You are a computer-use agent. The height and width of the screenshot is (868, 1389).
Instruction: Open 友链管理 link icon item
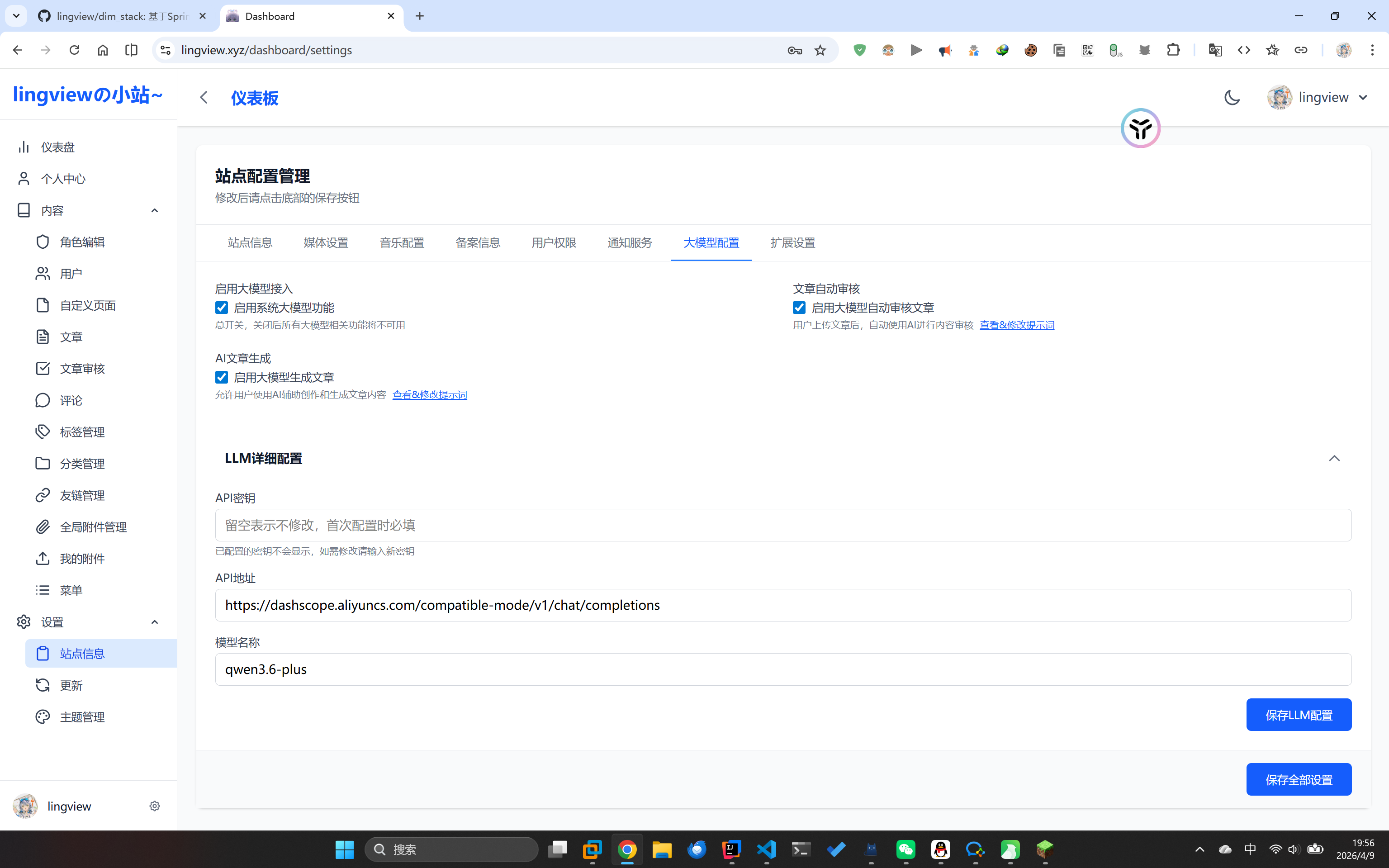[82, 495]
